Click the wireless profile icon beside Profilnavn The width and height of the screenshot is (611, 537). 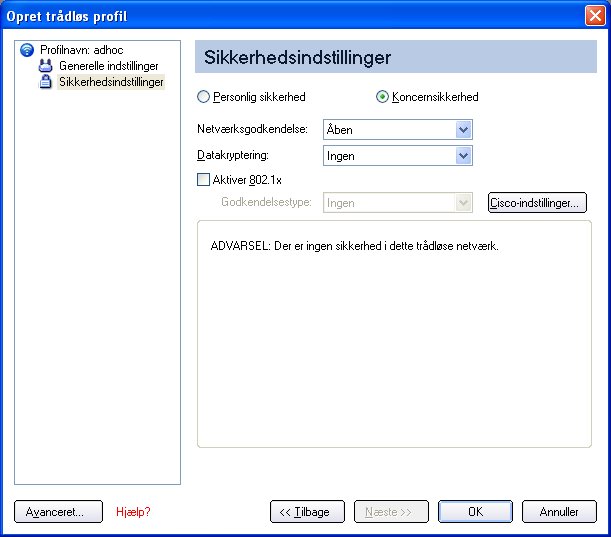point(27,50)
